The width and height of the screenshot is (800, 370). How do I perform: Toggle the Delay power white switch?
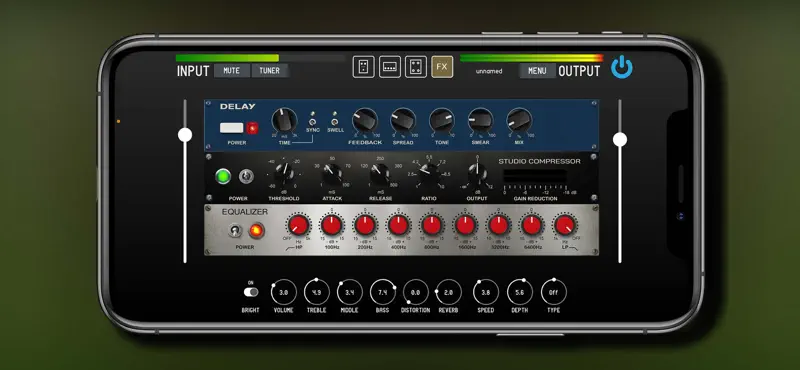(x=232, y=128)
